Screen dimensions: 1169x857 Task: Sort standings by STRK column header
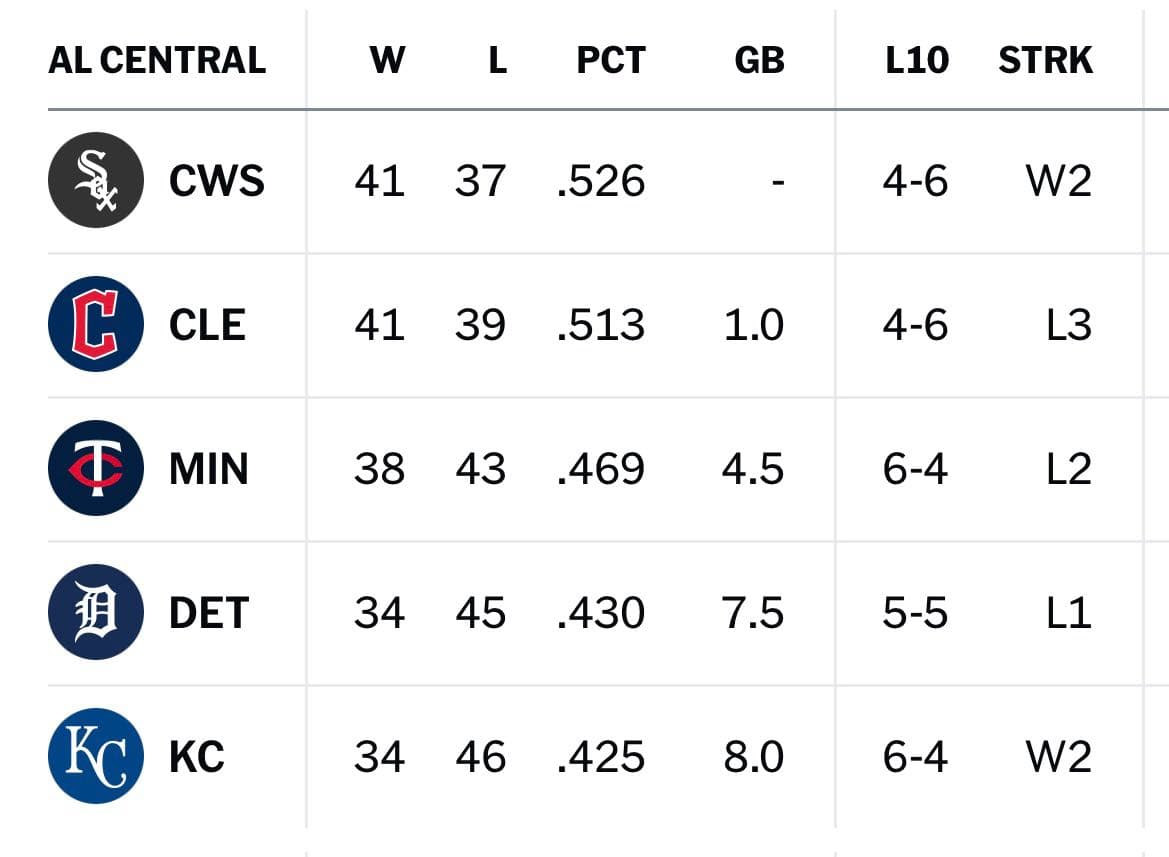(1045, 60)
